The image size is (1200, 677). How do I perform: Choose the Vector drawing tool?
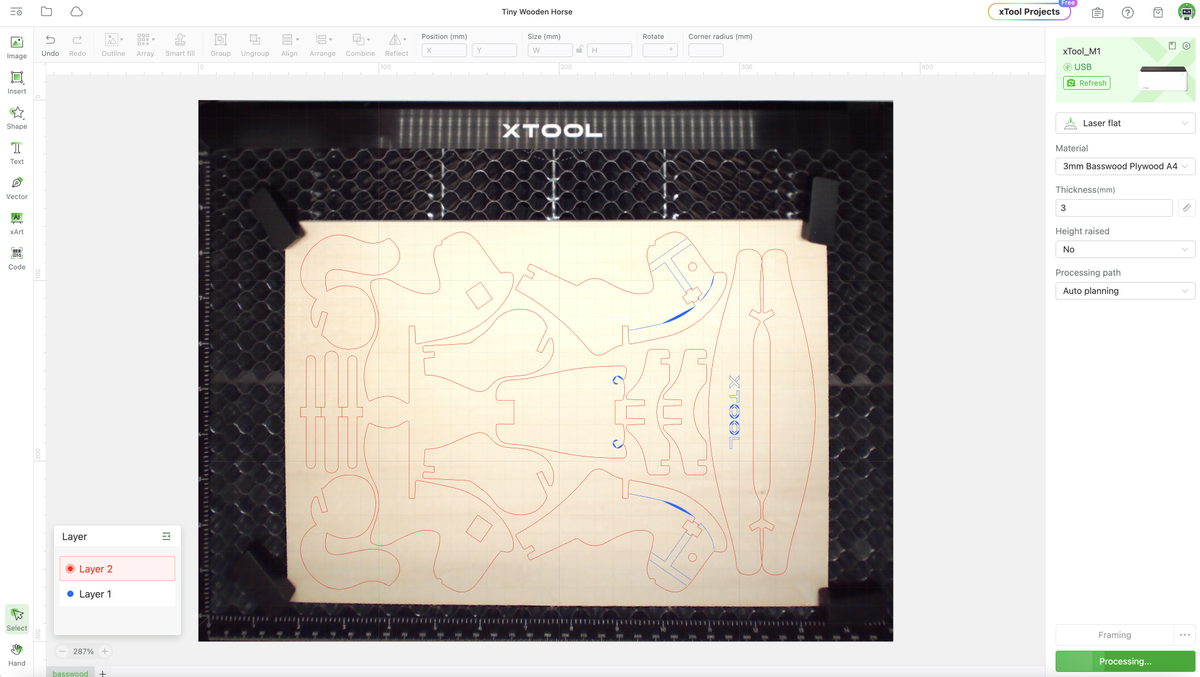pos(16,188)
